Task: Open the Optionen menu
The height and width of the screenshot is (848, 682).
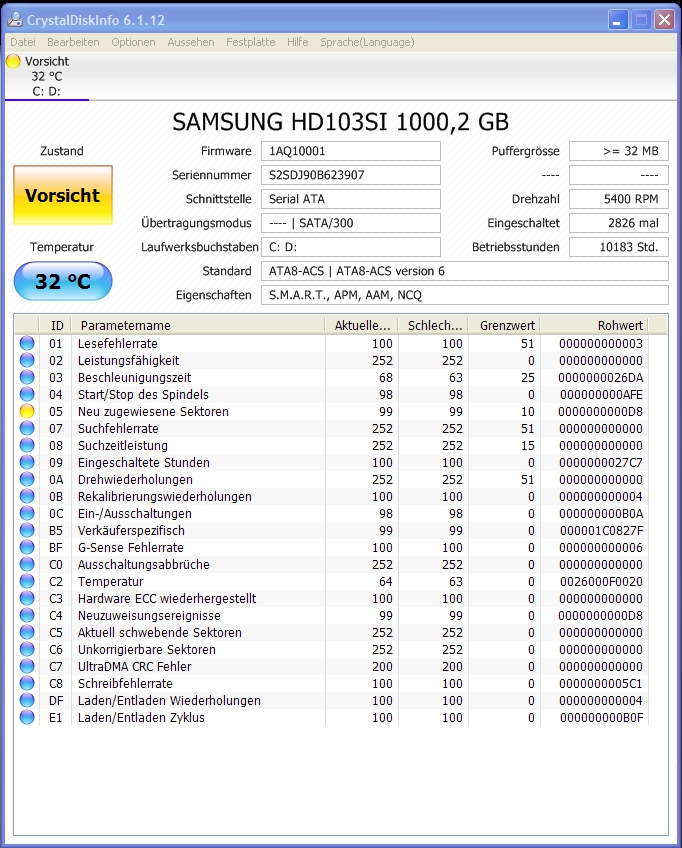Action: (x=133, y=42)
